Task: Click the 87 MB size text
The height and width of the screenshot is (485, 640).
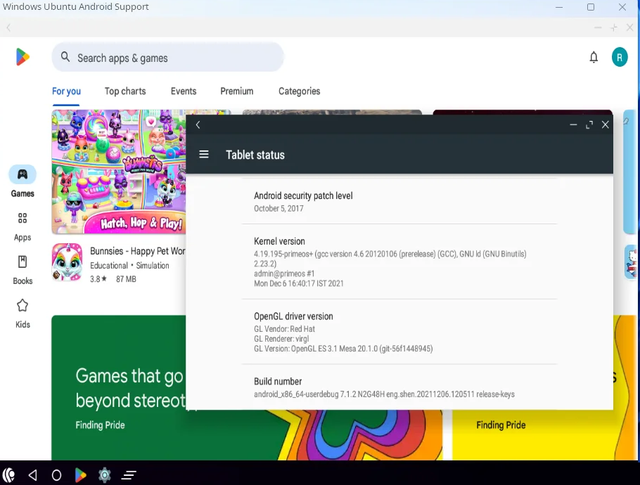Action: pos(126,279)
